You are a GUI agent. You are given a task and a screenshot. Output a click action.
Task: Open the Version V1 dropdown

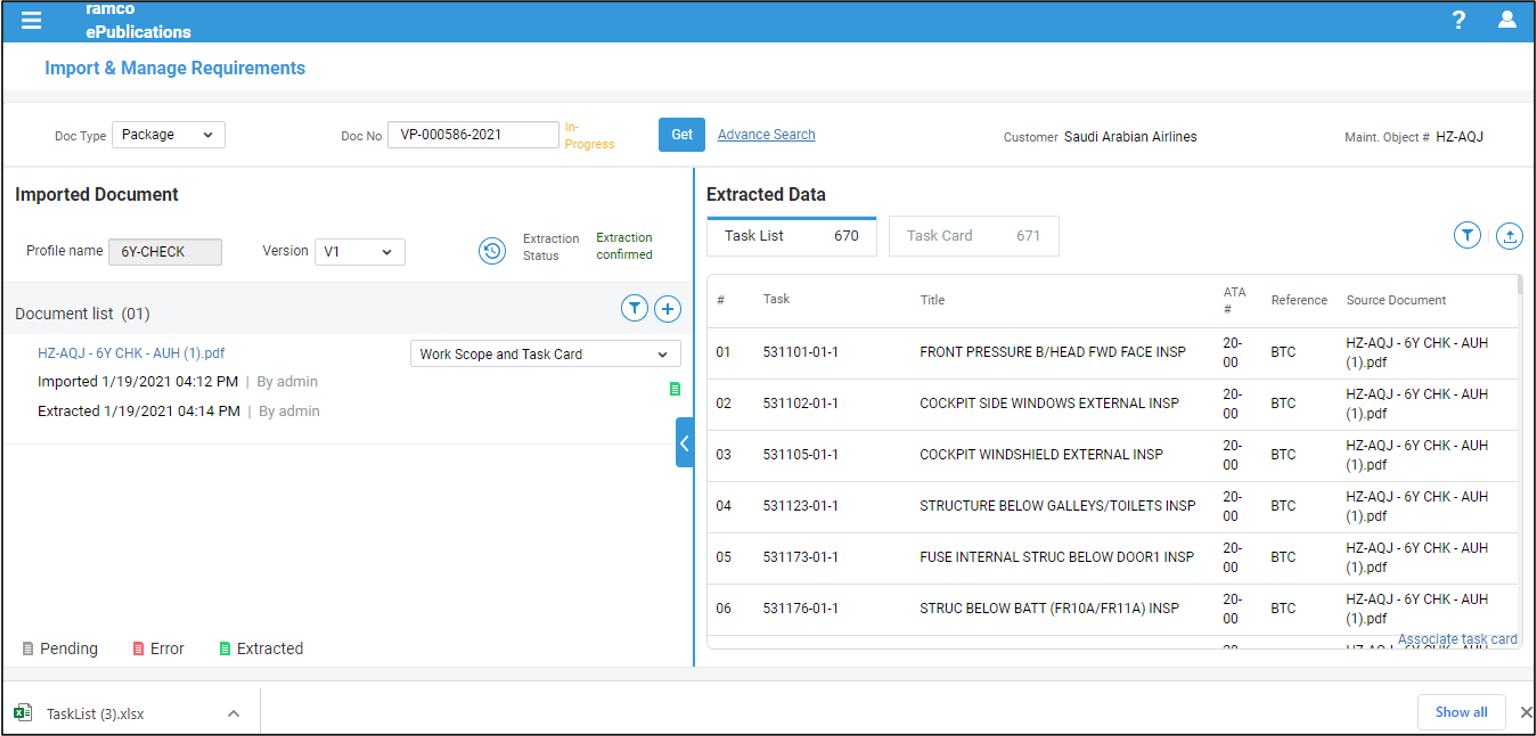[x=359, y=252]
